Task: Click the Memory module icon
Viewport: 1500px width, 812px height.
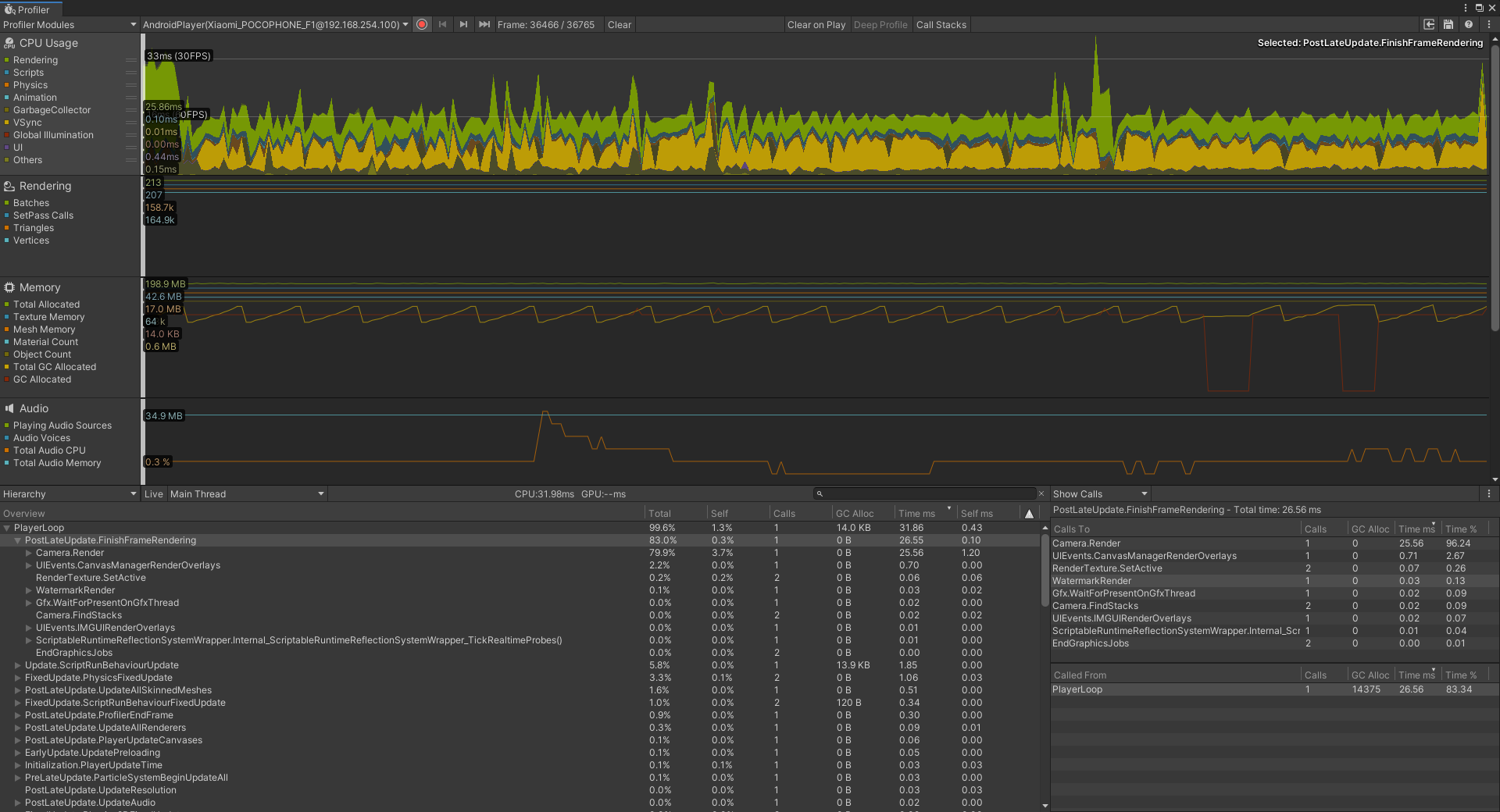Action: click(9, 287)
